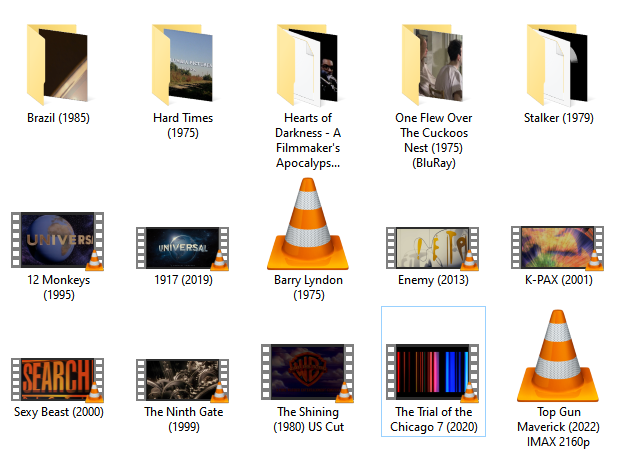Click the "Stalker (1979)" file name
Viewport: 628px width, 458px height.
click(559, 118)
